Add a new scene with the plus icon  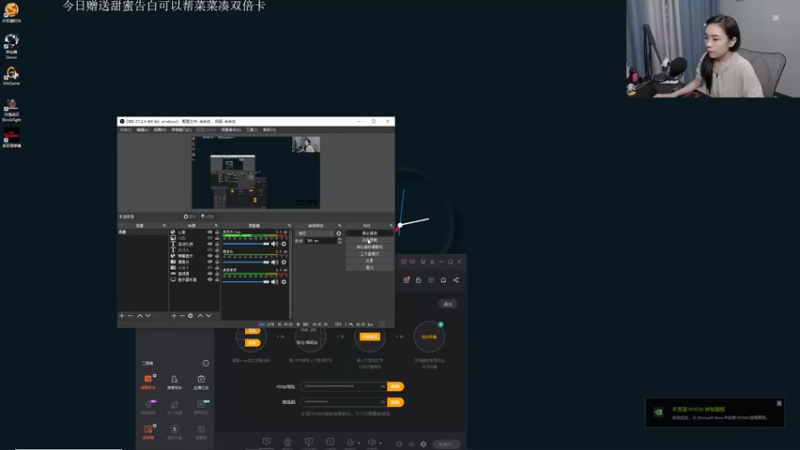(x=121, y=316)
